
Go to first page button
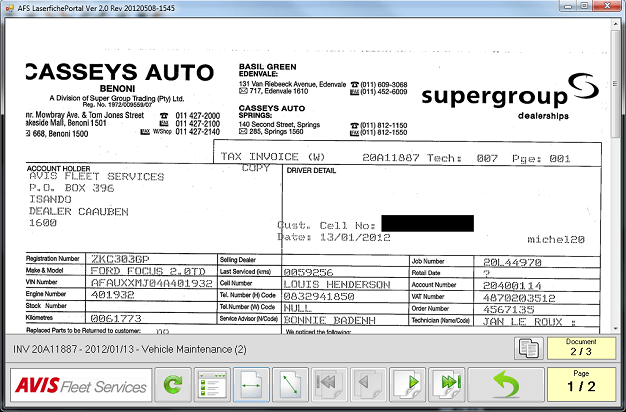[x=329, y=385]
